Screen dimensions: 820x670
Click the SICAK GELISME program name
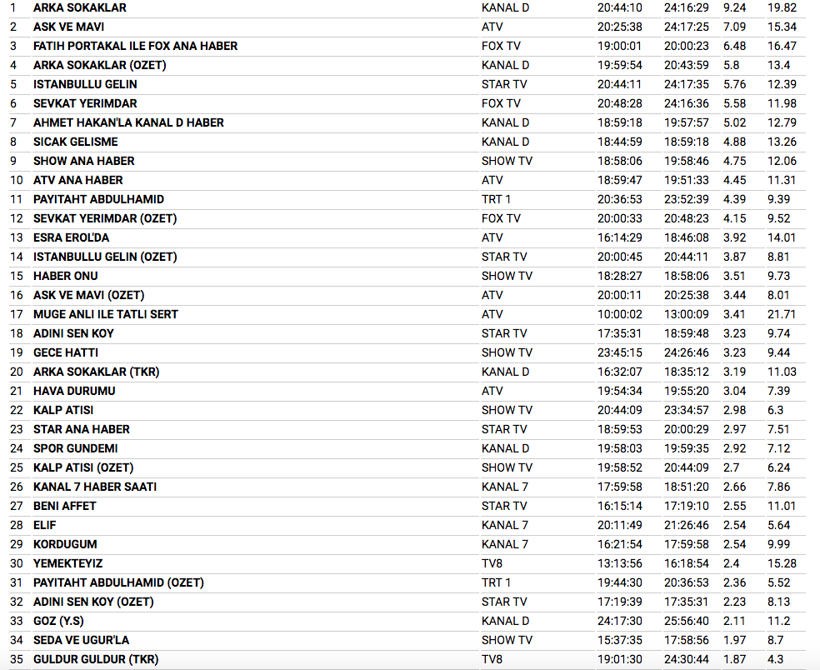tap(75, 142)
